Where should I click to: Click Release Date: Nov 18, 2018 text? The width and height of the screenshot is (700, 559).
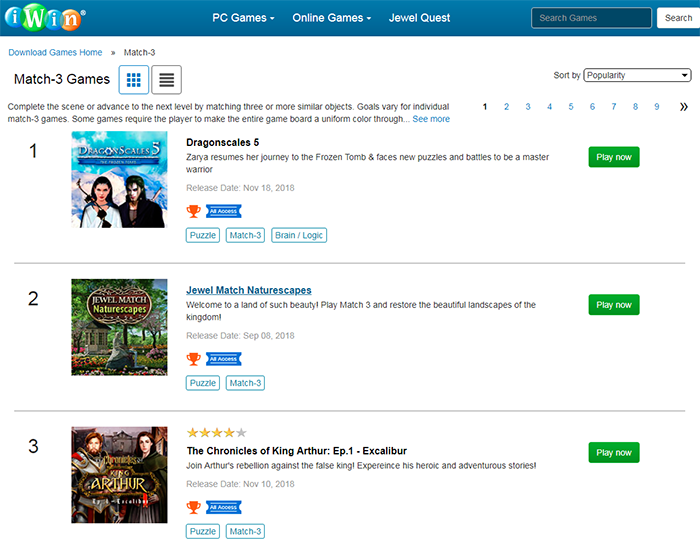tap(240, 188)
